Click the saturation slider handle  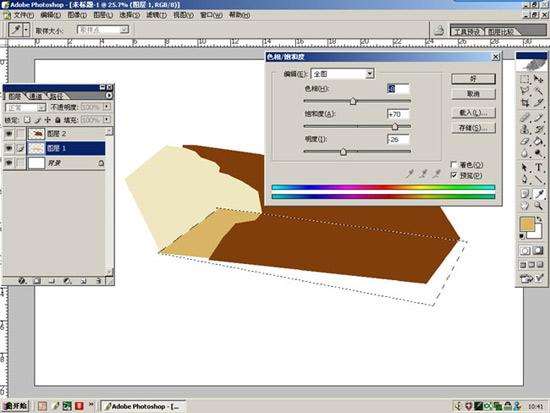point(395,126)
